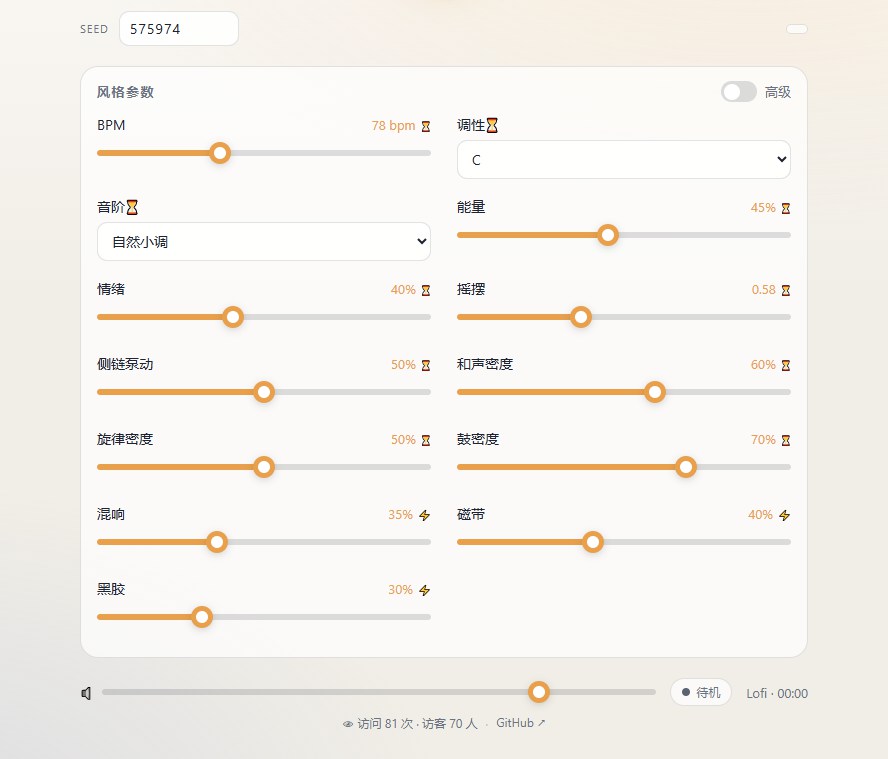Click lightning icon next to 黑胶 30%

[425, 590]
